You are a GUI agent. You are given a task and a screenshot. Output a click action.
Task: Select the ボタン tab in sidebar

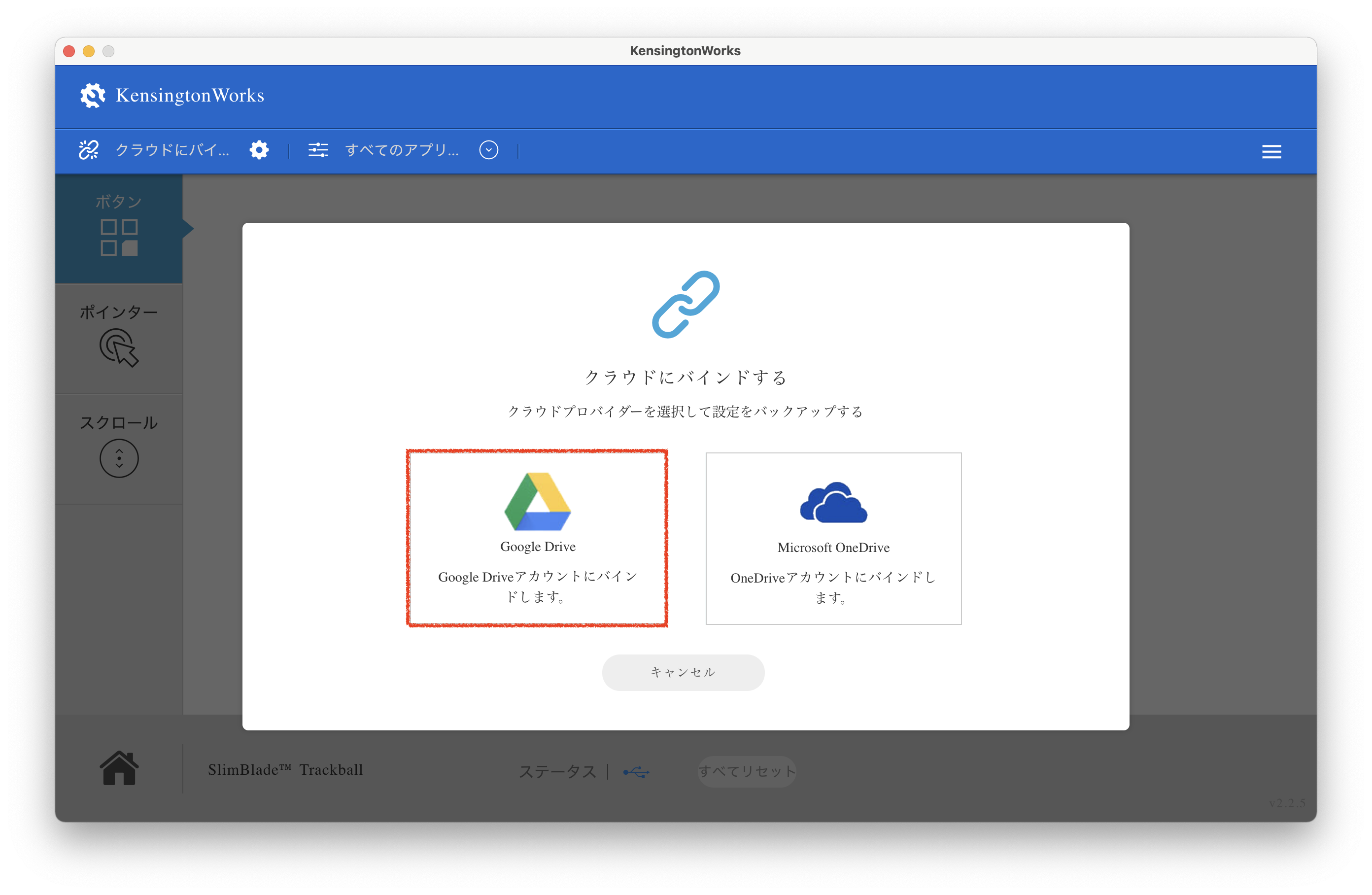[x=119, y=228]
